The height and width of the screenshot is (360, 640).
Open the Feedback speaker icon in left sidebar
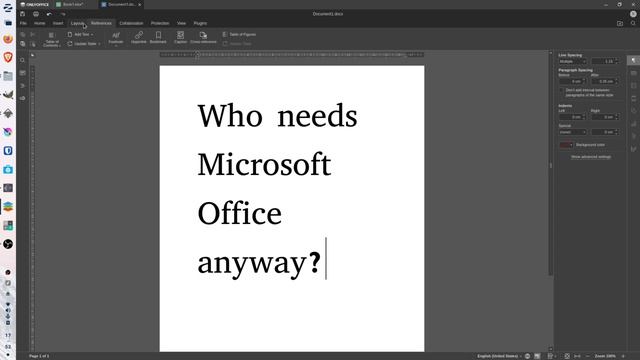22,98
